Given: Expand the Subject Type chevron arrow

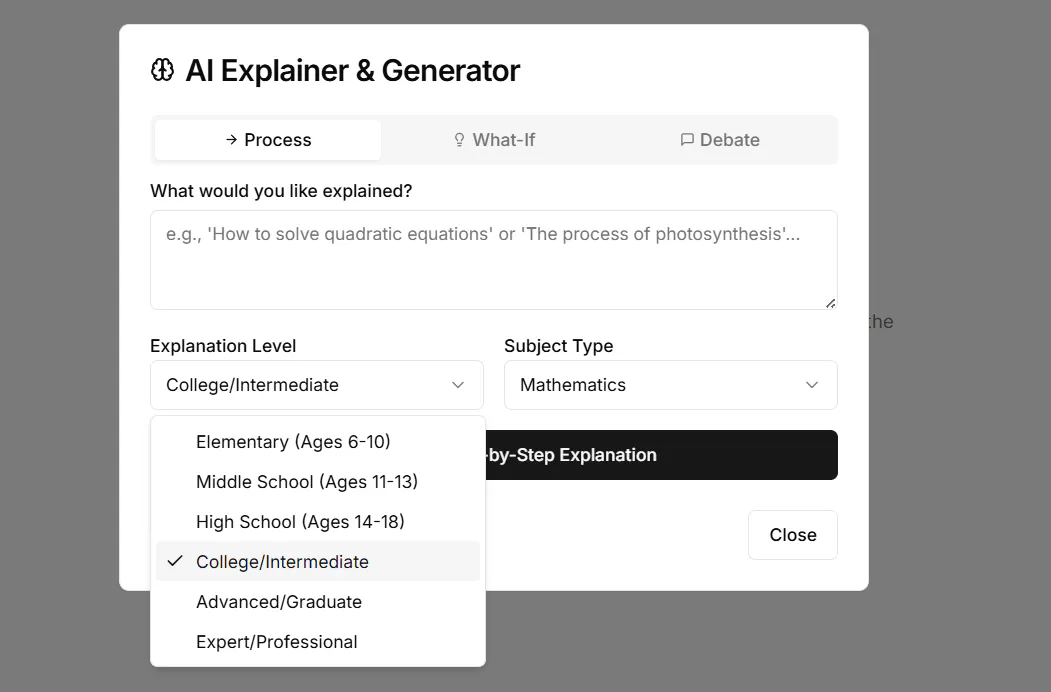Looking at the screenshot, I should 812,385.
